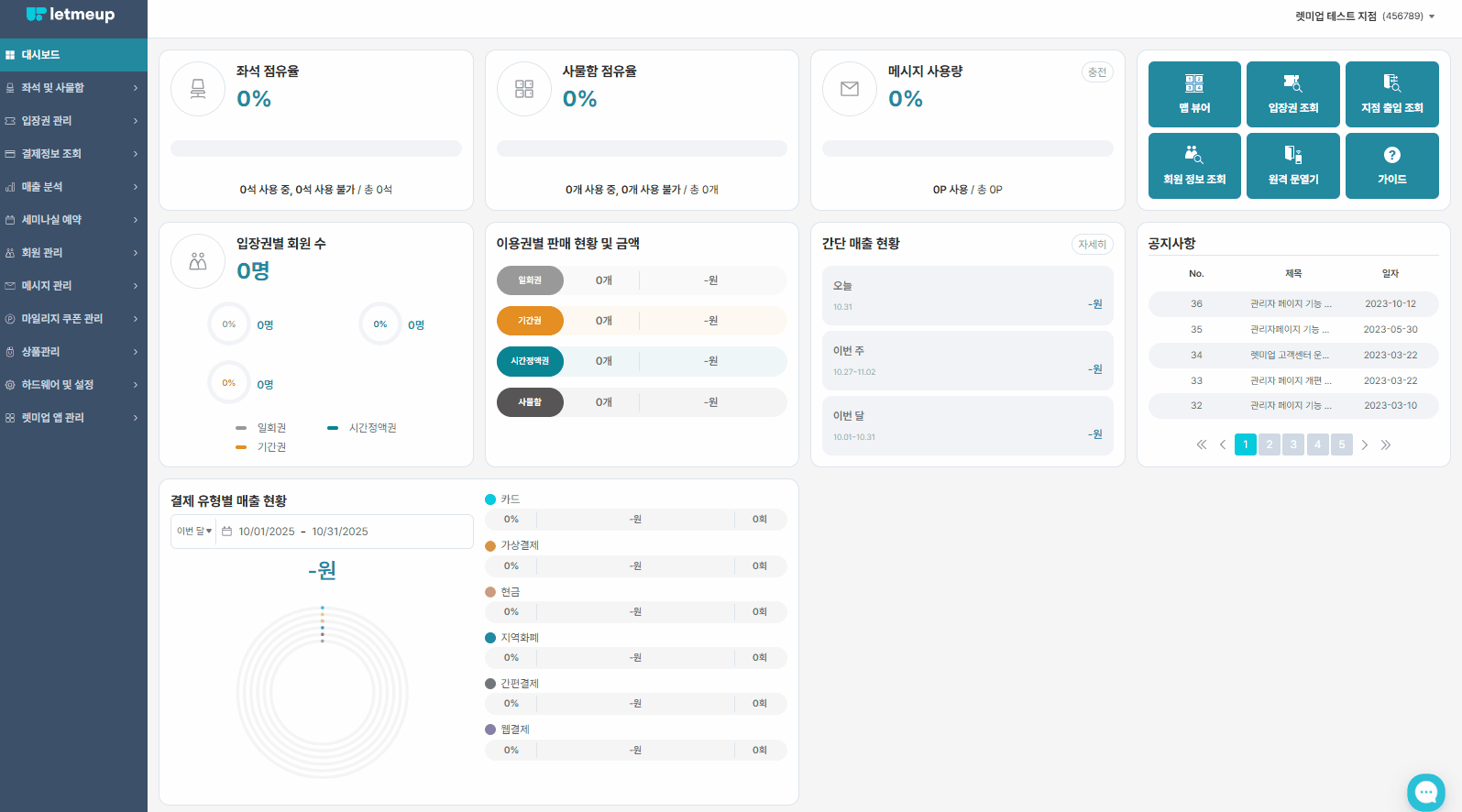Screen dimensions: 1462x812
Task: Go to notice page 2
Action: (x=1270, y=444)
